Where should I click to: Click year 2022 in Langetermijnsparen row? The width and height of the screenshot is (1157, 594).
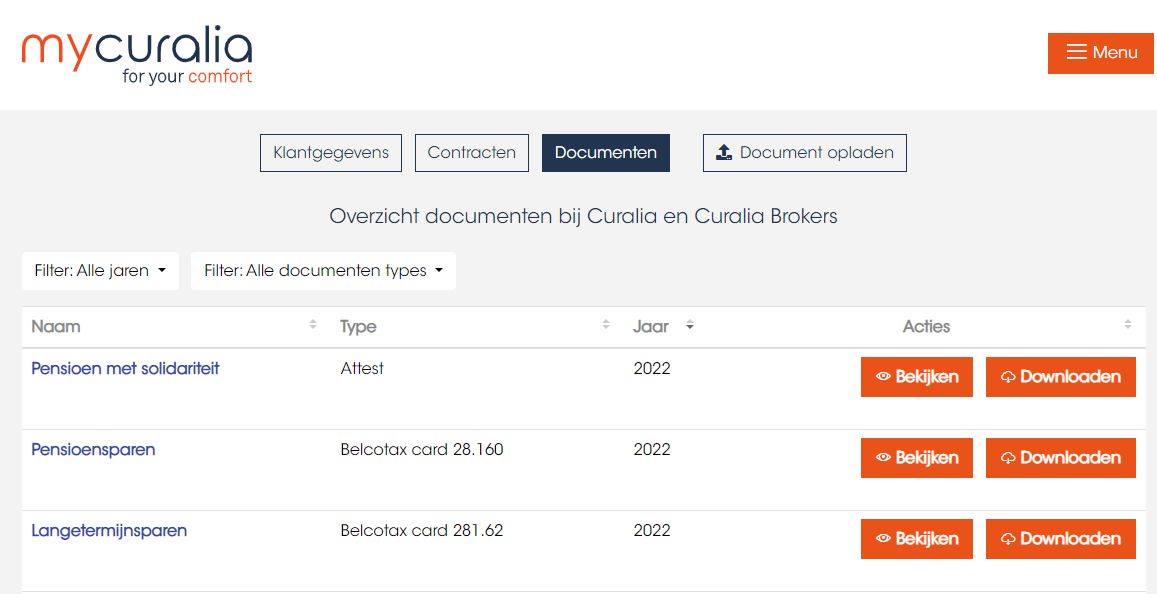(652, 531)
